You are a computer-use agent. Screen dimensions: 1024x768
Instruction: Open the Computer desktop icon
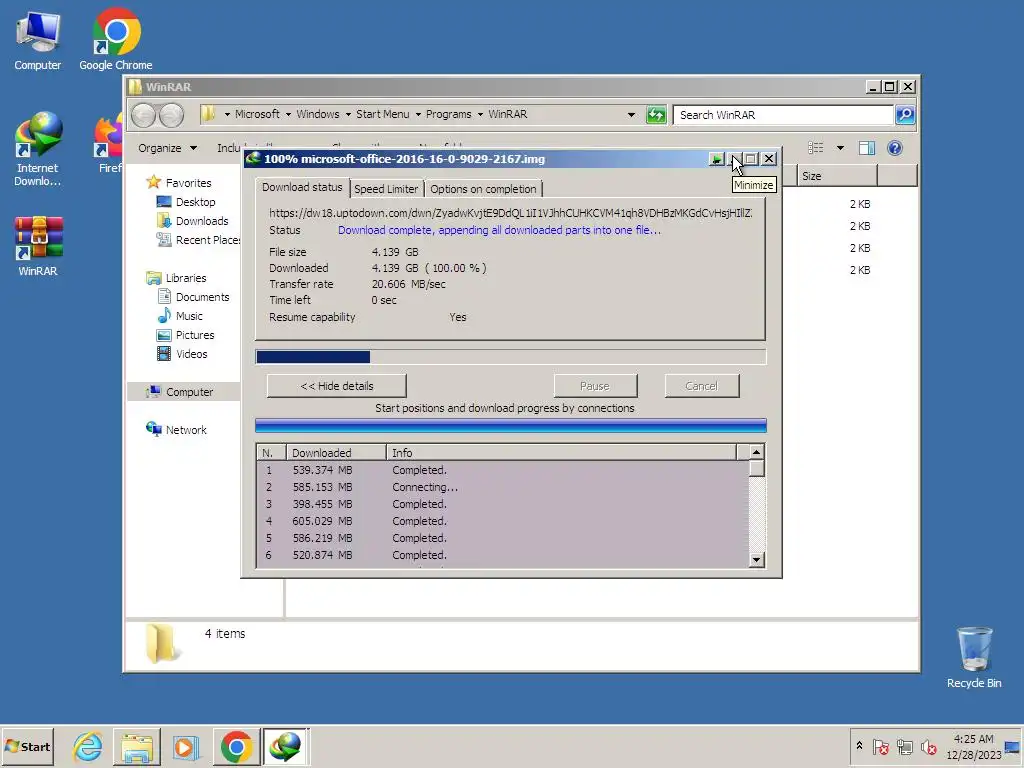(x=38, y=40)
